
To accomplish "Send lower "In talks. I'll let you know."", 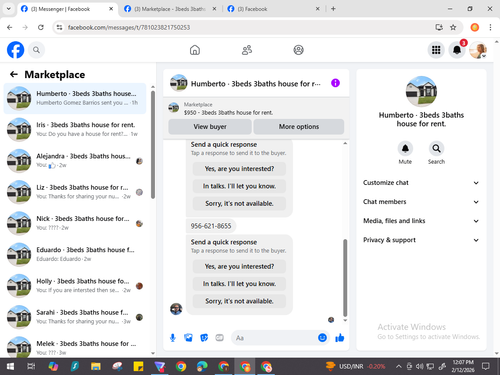I will [x=239, y=284].
